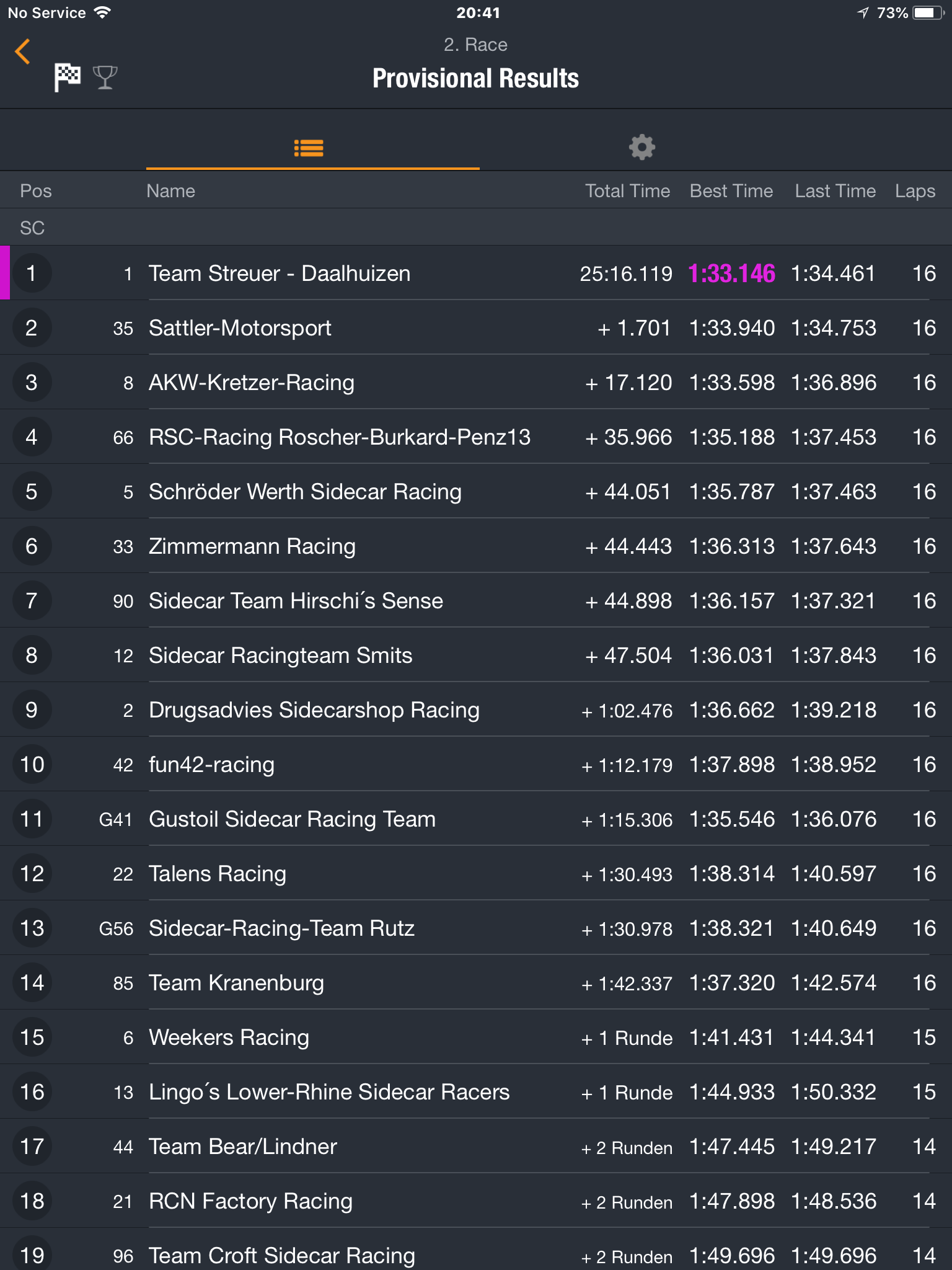This screenshot has width=952, height=1270.
Task: Open the trophy standings icon
Action: coord(105,78)
